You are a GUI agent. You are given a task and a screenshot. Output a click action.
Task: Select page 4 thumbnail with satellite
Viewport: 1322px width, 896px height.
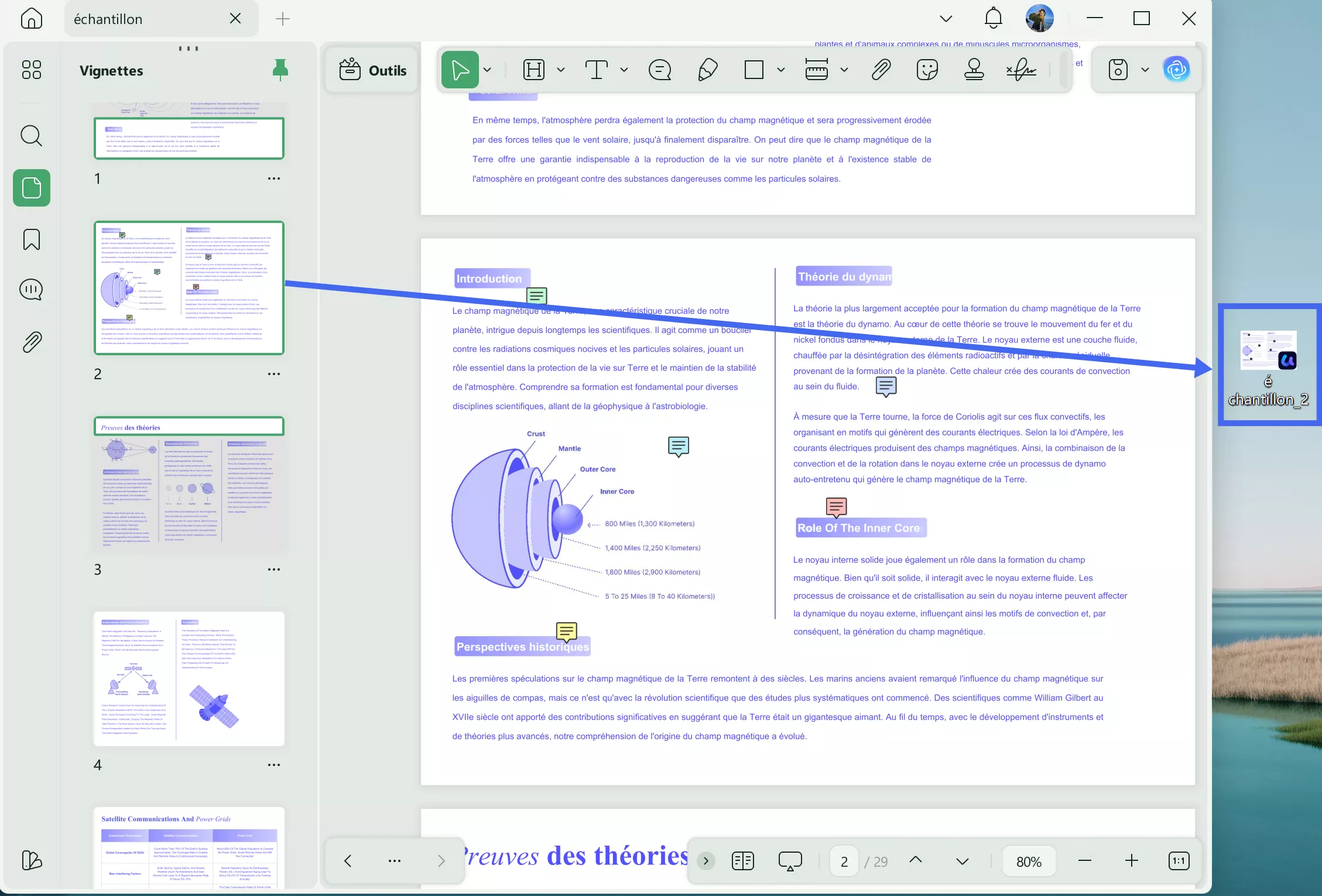pos(189,679)
